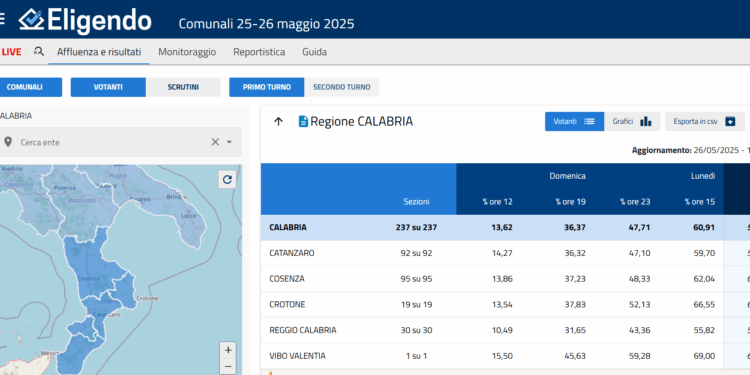Screen dimensions: 750x375
Task: Open the hamburger menu beside Eligendo
Action: coord(2,20)
